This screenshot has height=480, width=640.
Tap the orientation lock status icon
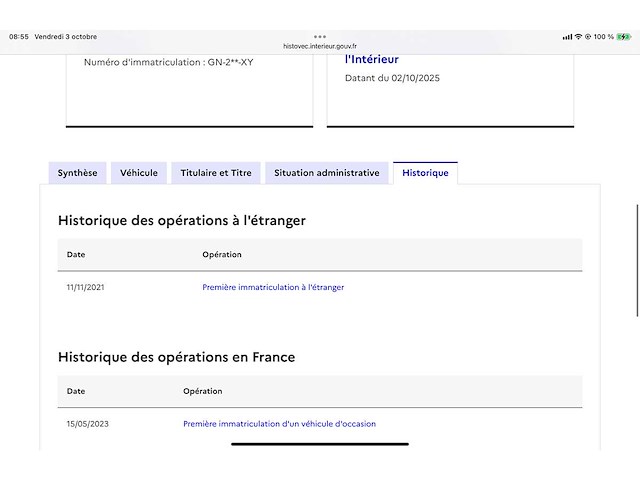(x=588, y=37)
